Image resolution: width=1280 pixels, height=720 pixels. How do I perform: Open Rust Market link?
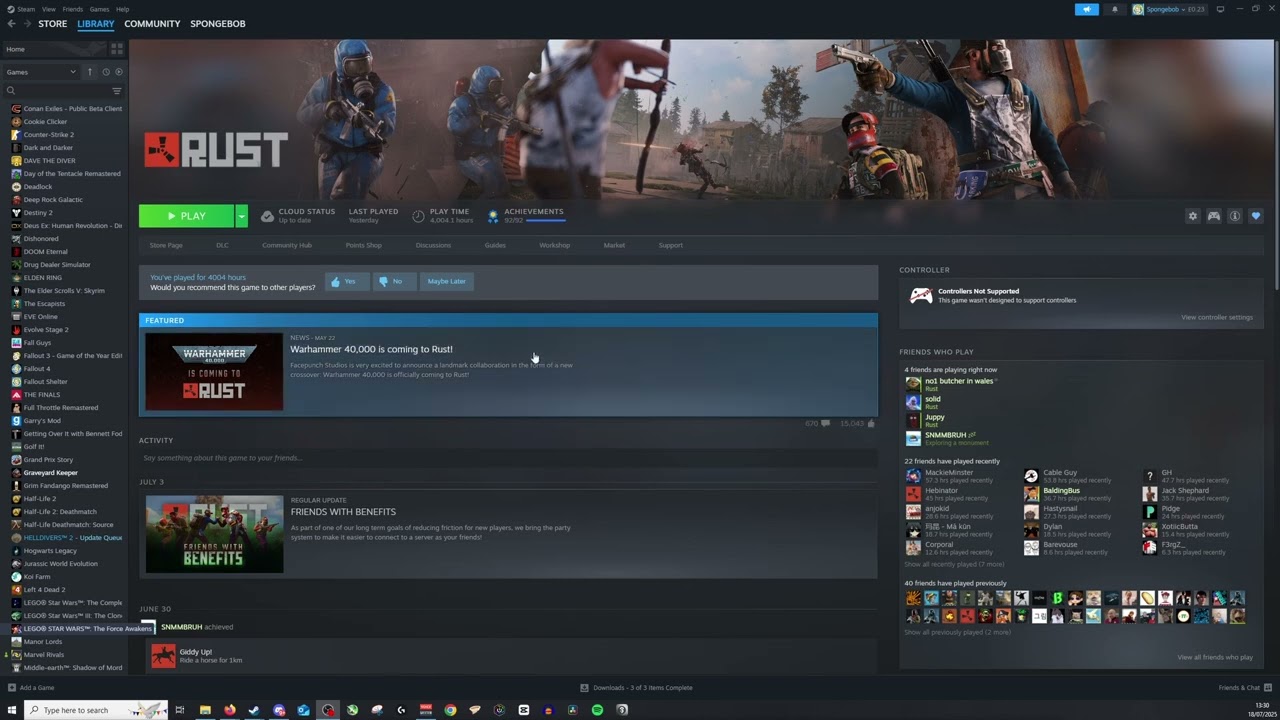(x=614, y=245)
